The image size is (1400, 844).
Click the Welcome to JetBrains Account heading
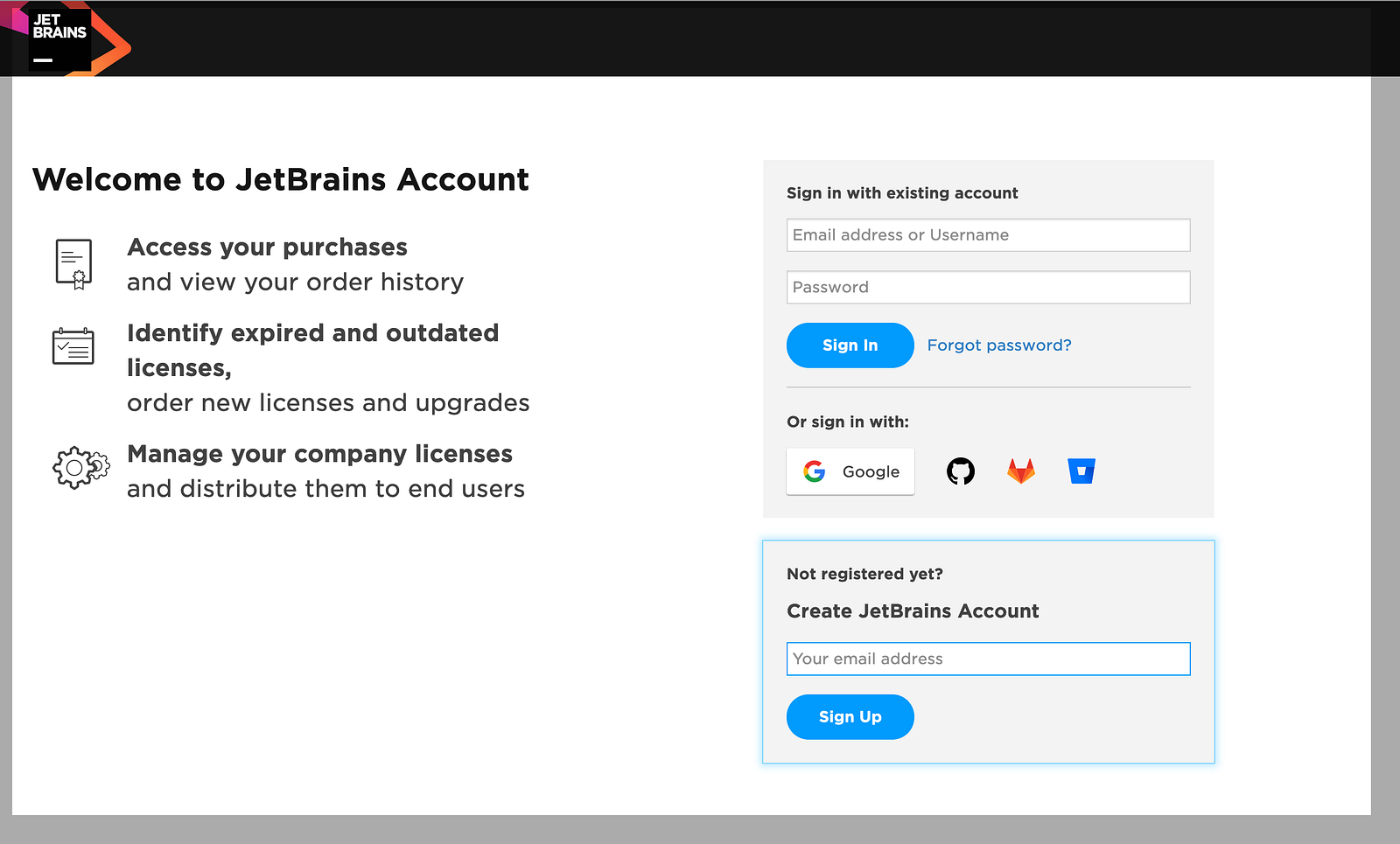pyautogui.click(x=281, y=179)
